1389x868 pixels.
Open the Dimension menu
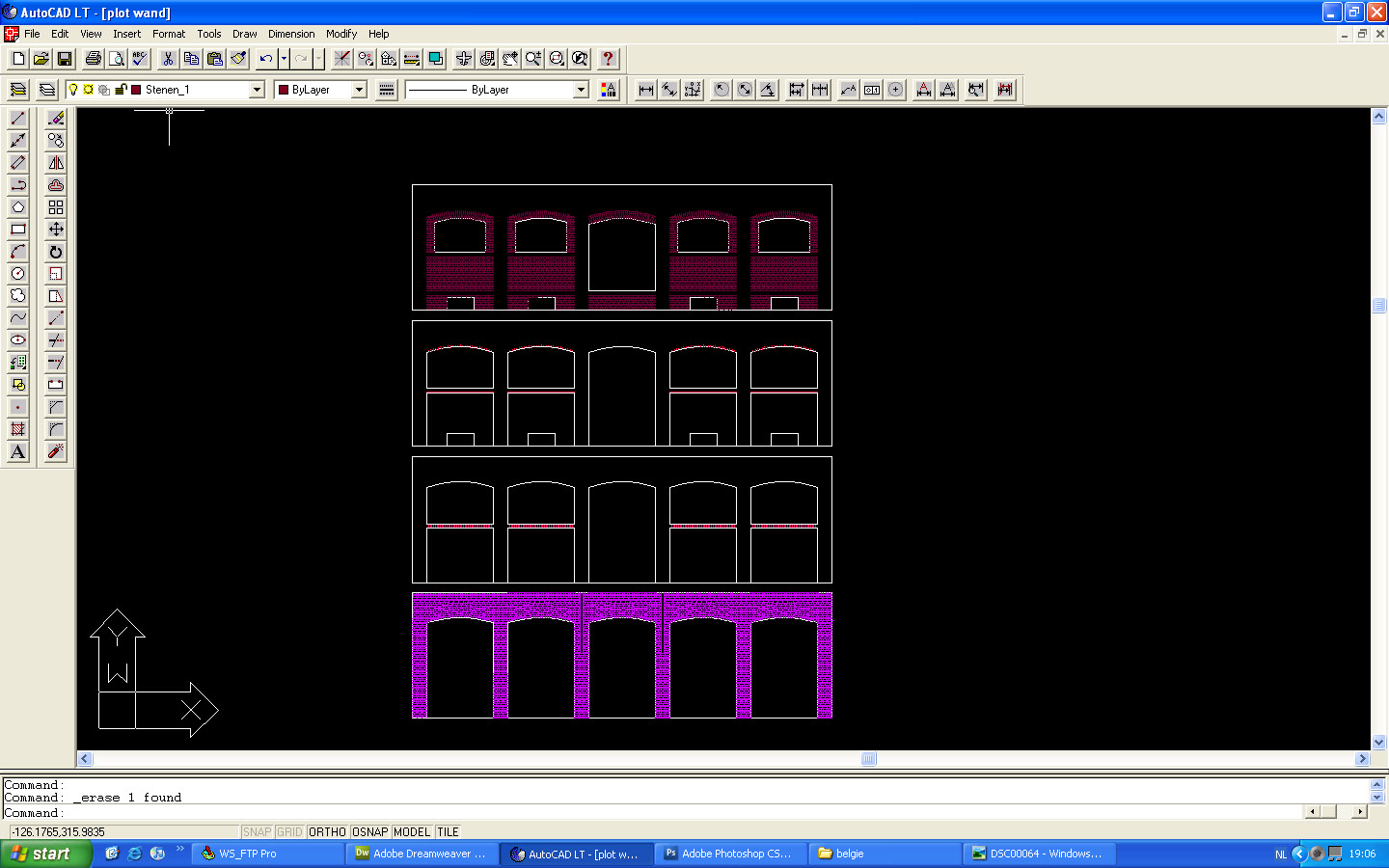pyautogui.click(x=291, y=34)
